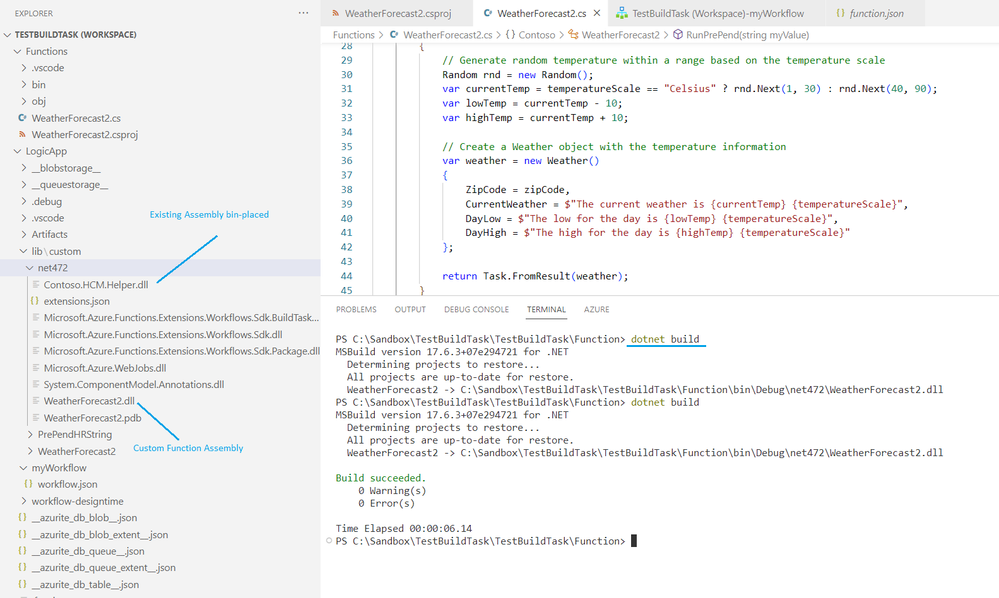Click the C# icon on WeatherForecast2.cs tab

(487, 13)
